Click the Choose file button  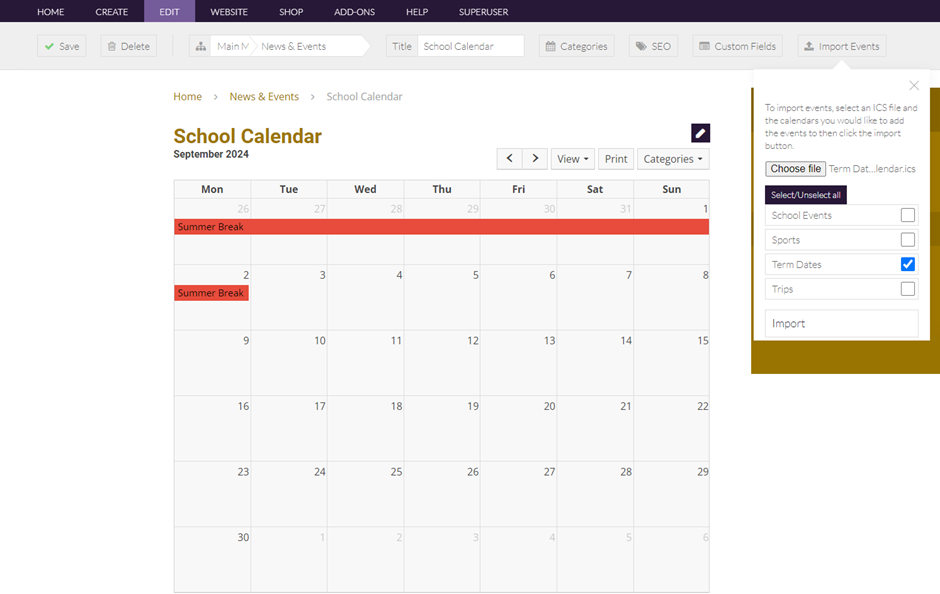pyautogui.click(x=796, y=169)
